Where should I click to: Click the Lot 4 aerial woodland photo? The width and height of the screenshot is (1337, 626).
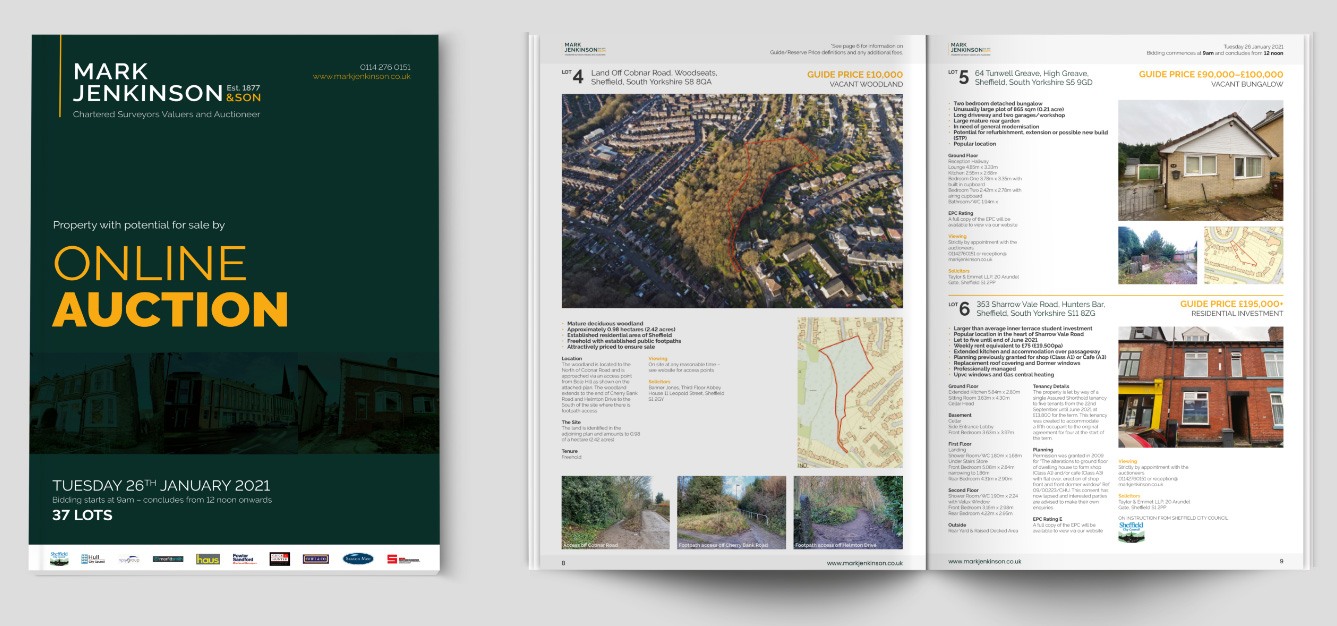(732, 200)
